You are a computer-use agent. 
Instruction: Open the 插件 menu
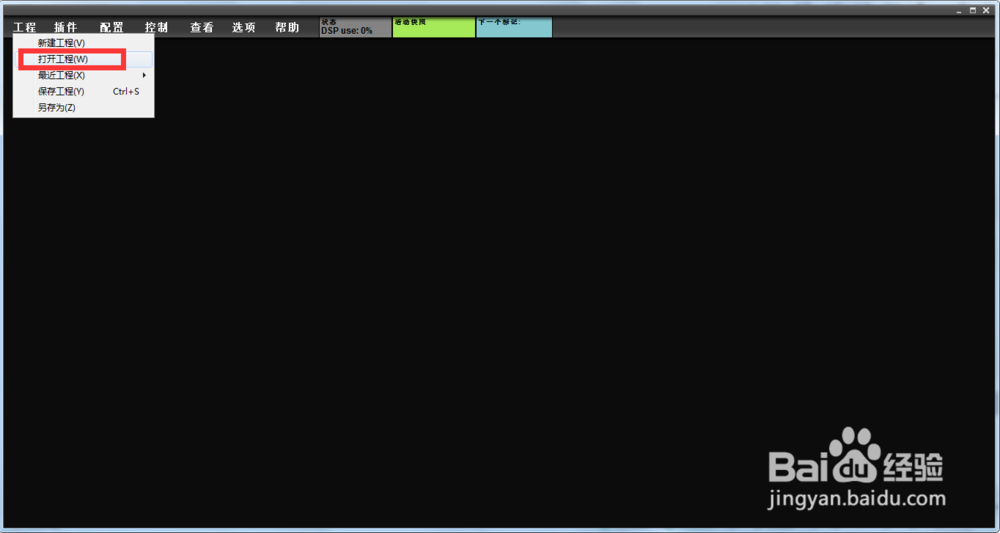(65, 27)
